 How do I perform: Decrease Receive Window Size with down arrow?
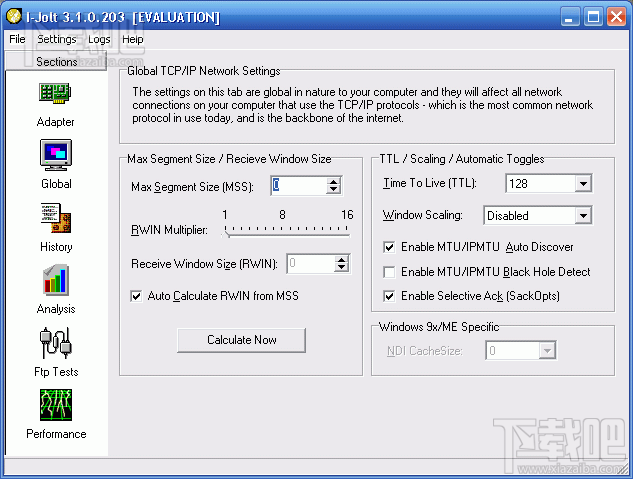click(x=342, y=268)
